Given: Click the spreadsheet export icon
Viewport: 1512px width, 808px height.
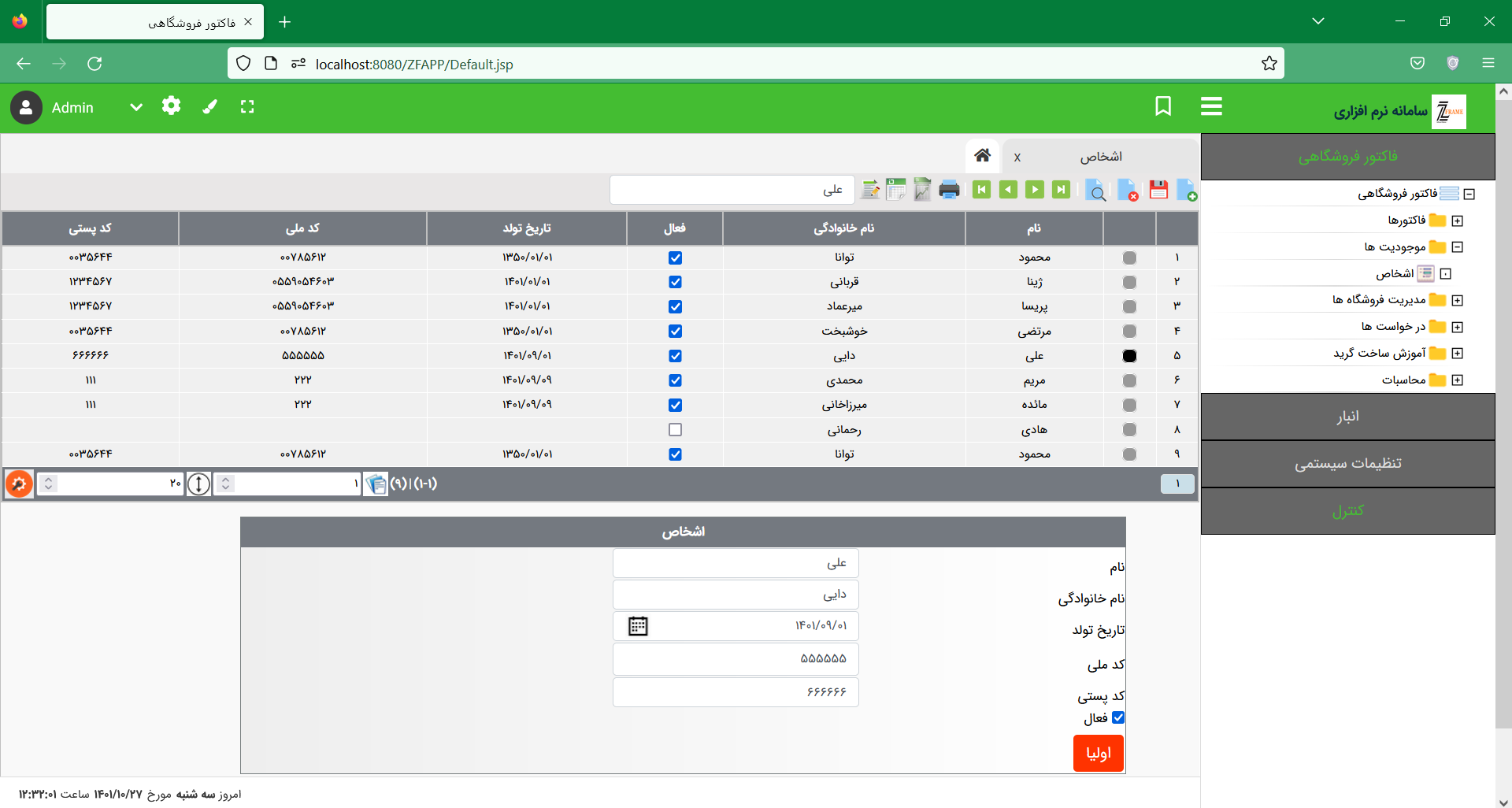Looking at the screenshot, I should coord(896,190).
